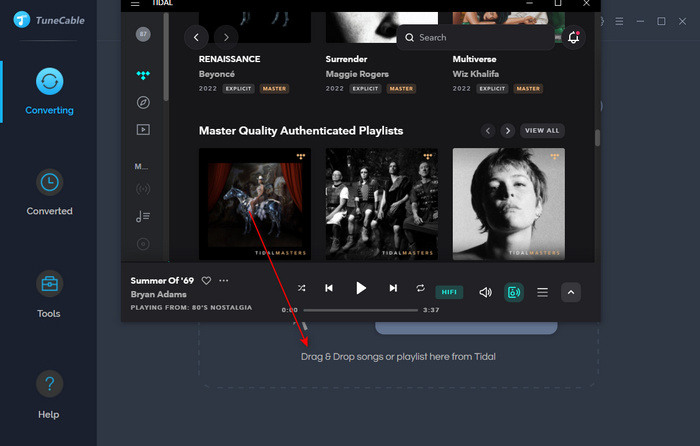The width and height of the screenshot is (700, 446).
Task: Open the Beyoncé horse Tidal Masters playlist thumbnail
Action: tap(254, 204)
